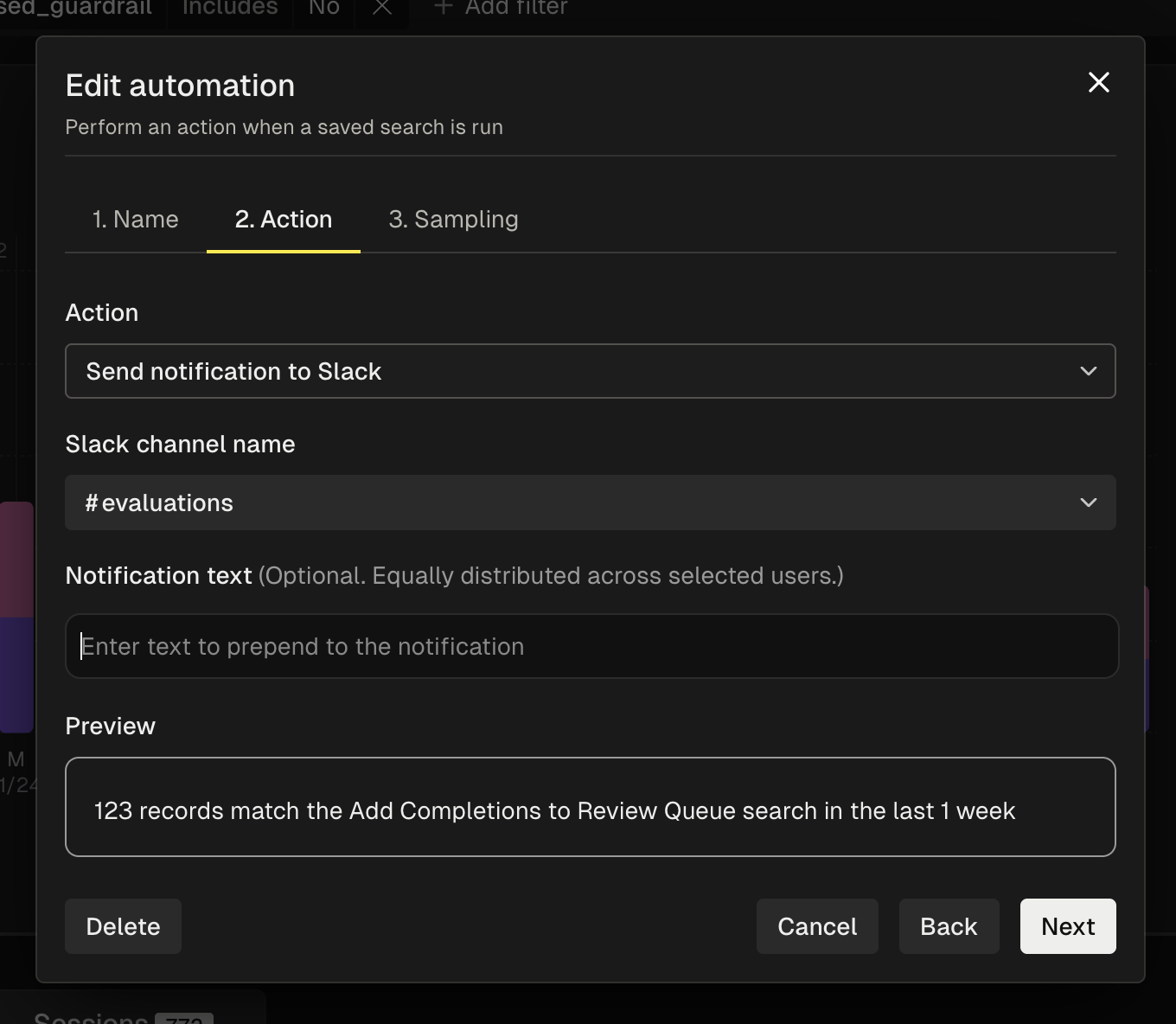This screenshot has width=1176, height=1024.
Task: Focus the notification text input field
Action: tap(591, 646)
